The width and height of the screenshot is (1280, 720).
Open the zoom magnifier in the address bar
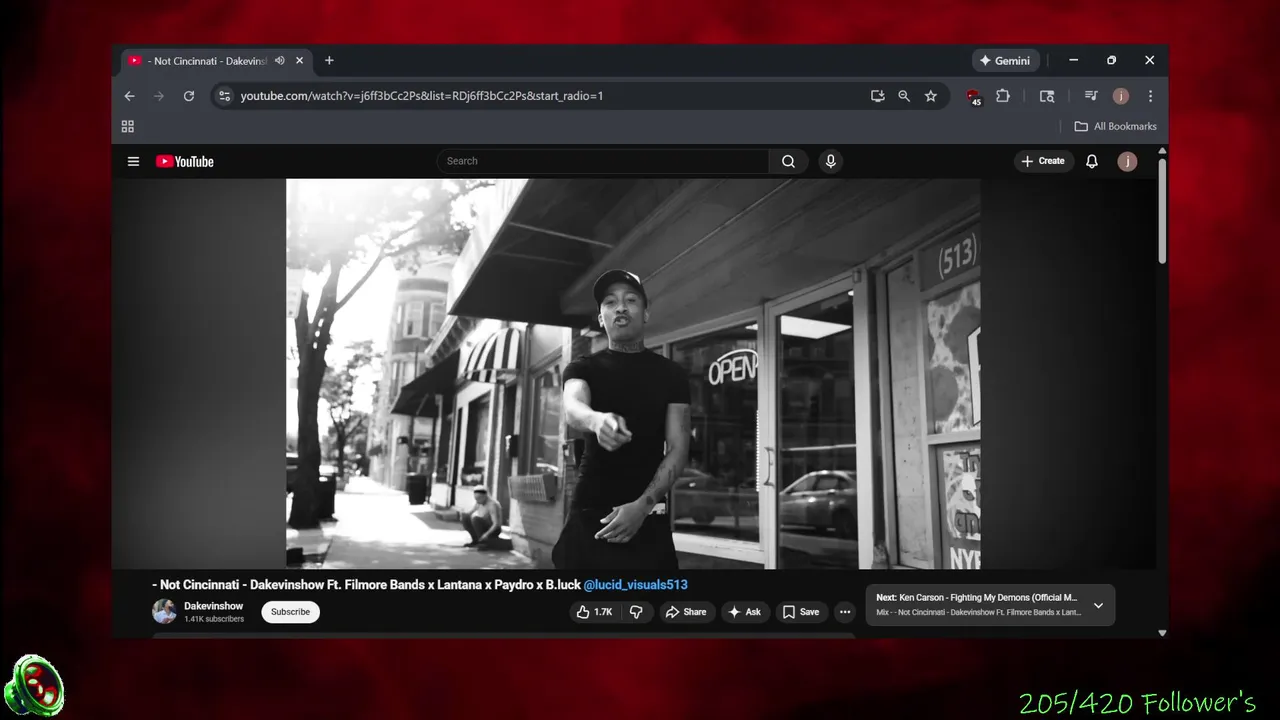pyautogui.click(x=904, y=96)
